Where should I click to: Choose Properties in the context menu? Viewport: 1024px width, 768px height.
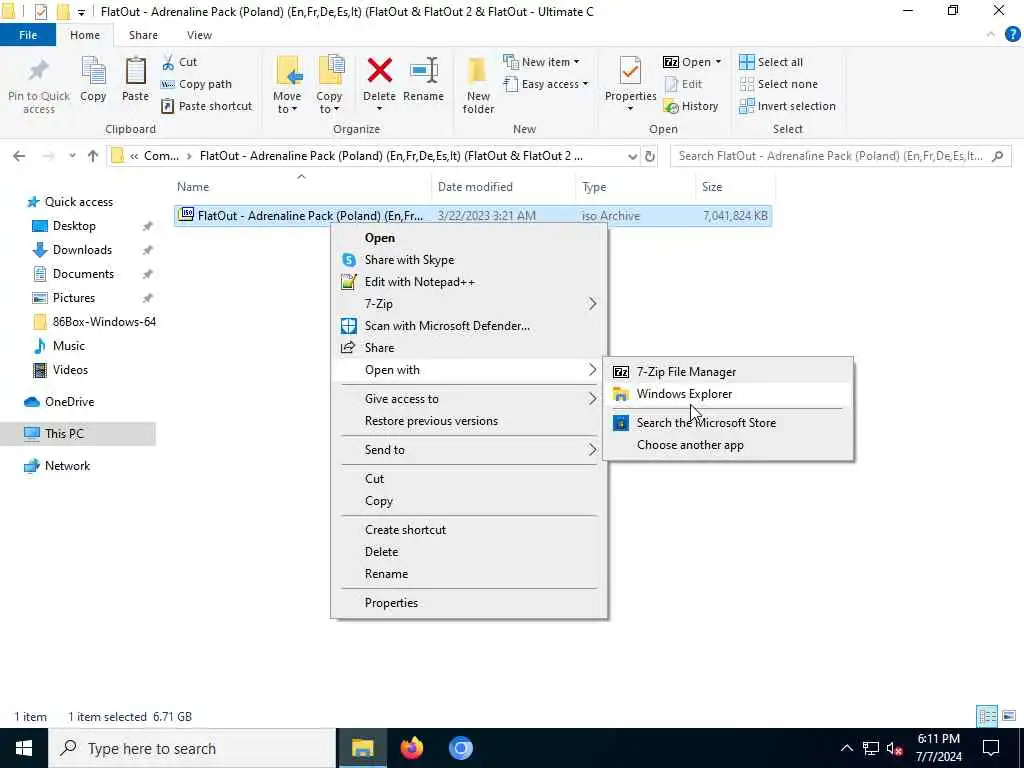coord(469,603)
